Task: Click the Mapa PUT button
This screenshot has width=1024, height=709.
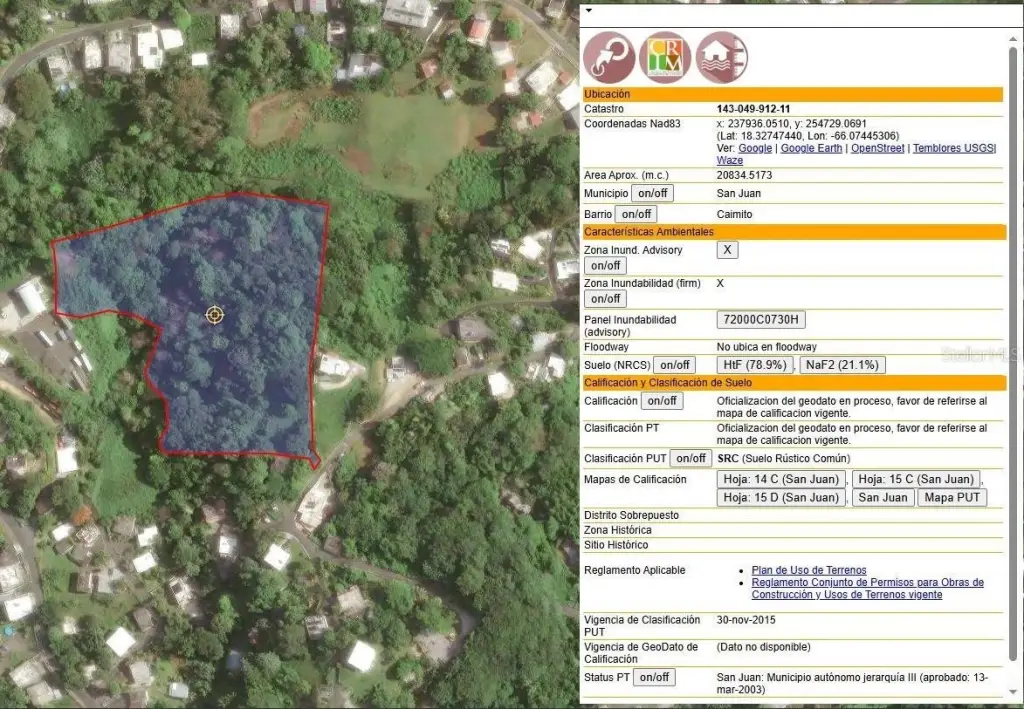Action: (953, 497)
